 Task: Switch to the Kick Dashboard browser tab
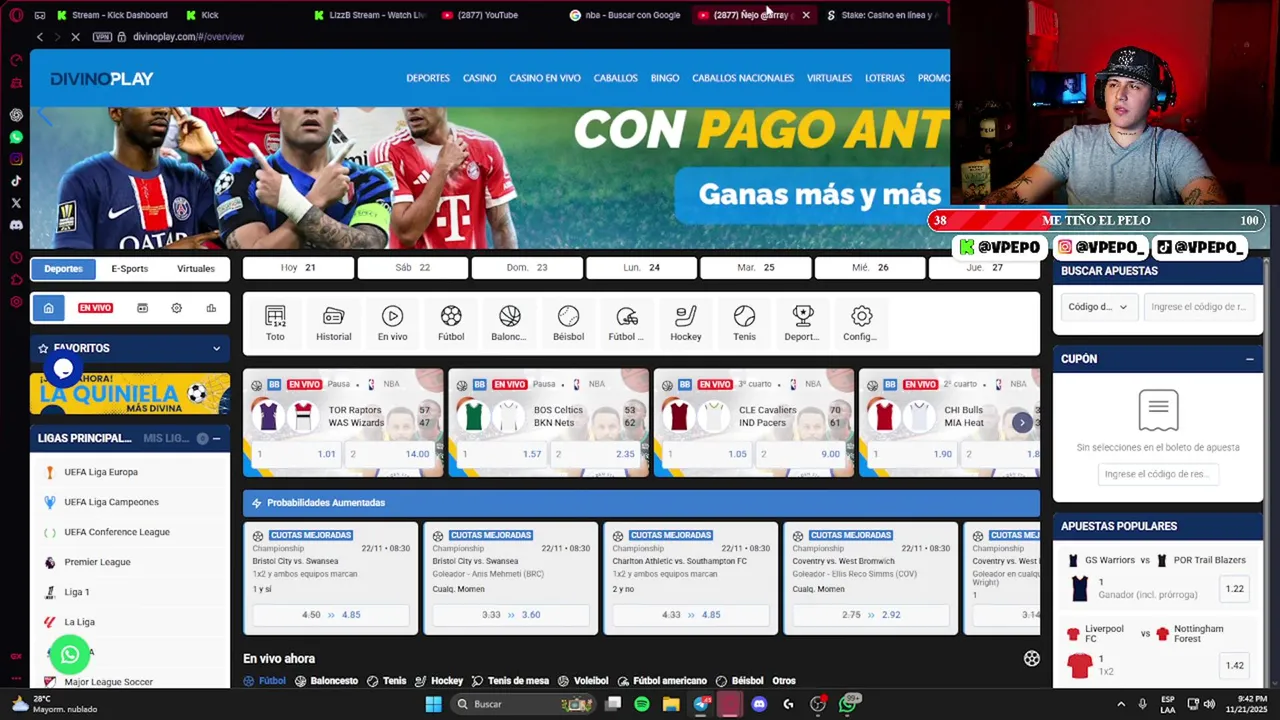120,15
